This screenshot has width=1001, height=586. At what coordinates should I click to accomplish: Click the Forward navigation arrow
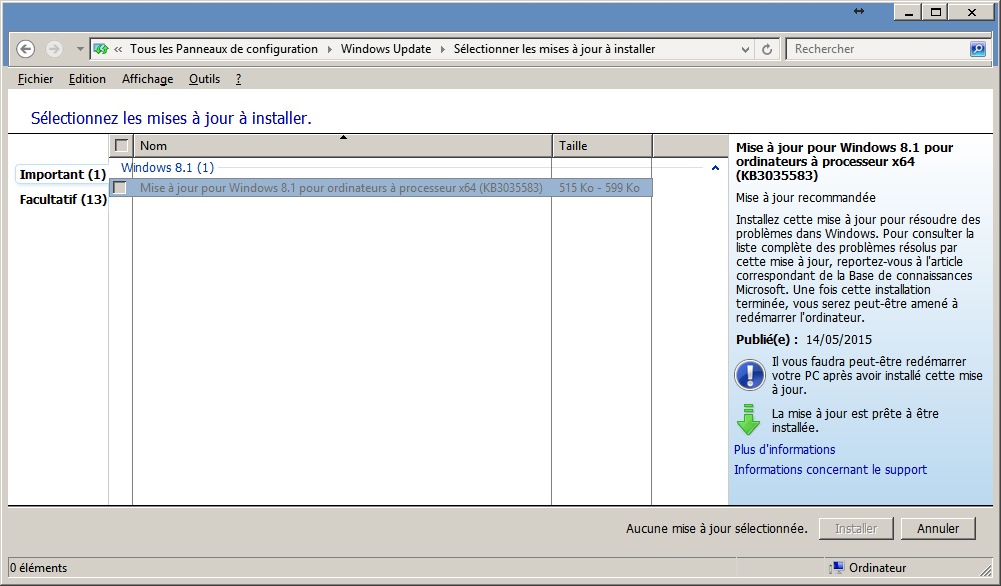coord(54,49)
